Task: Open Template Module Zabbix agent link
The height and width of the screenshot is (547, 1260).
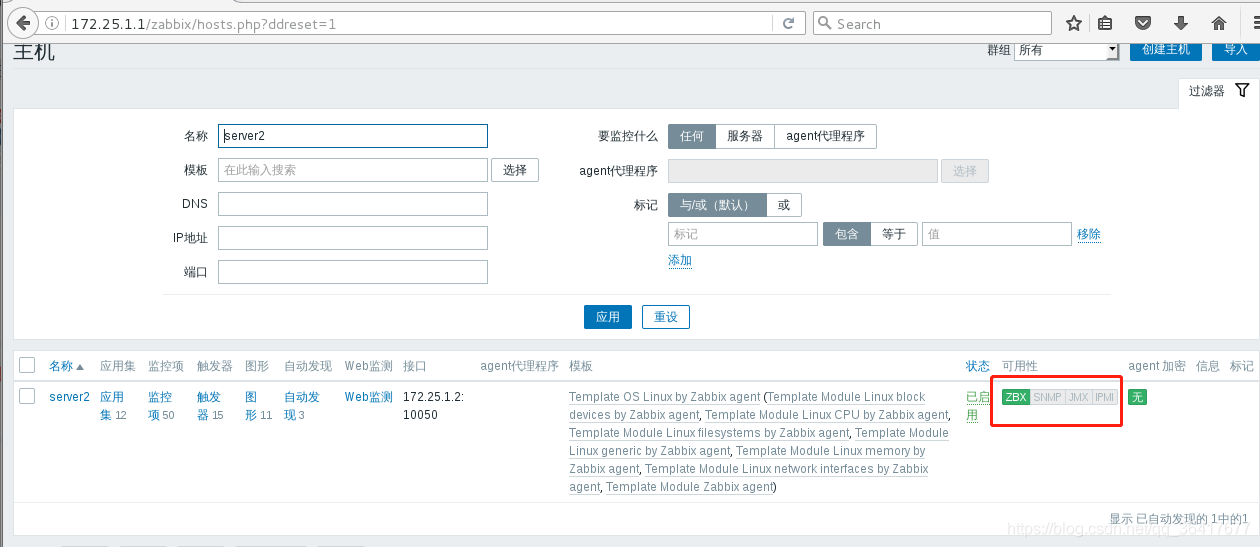Action: point(689,487)
